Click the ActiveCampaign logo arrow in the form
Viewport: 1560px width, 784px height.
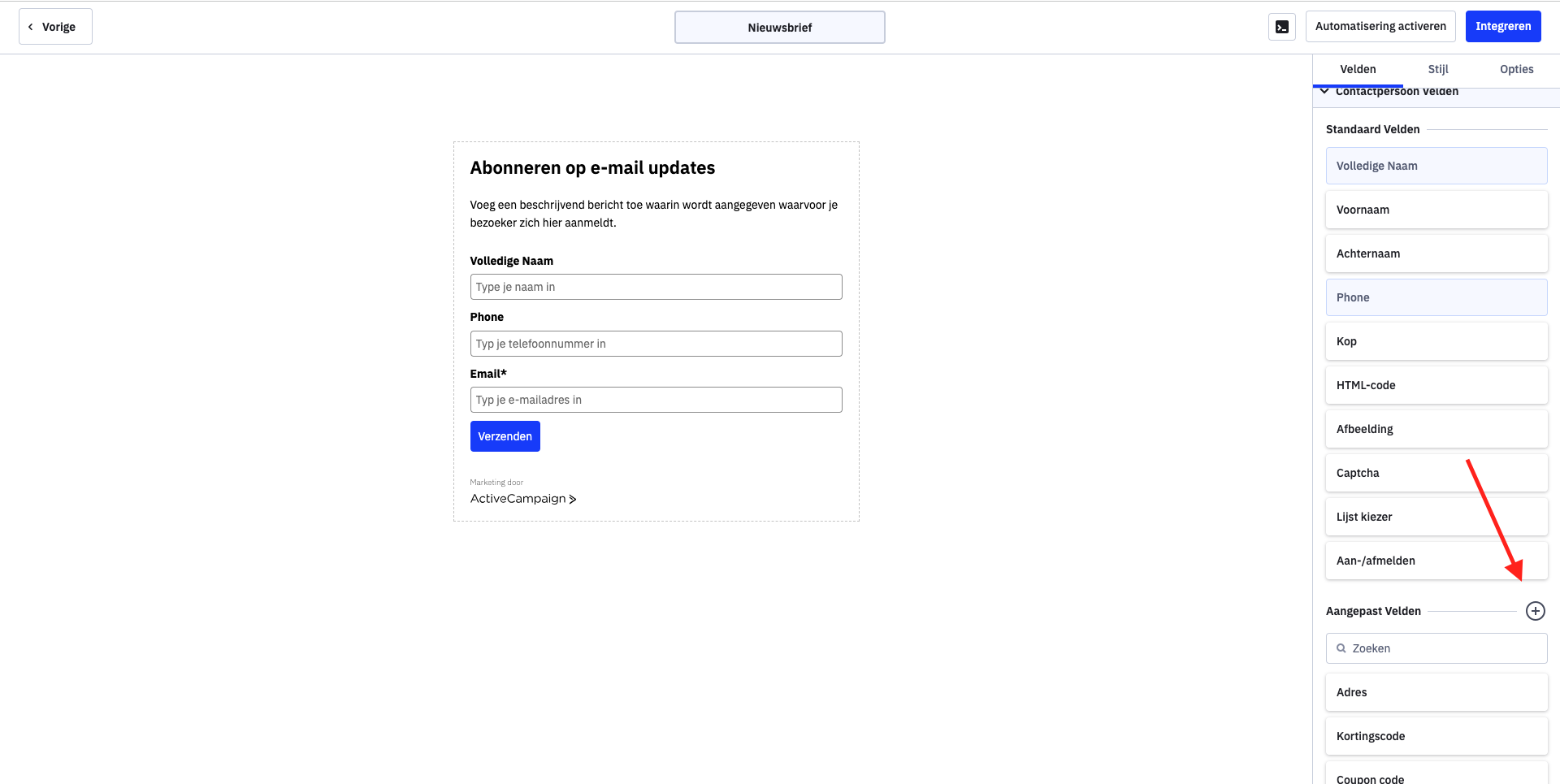click(573, 499)
